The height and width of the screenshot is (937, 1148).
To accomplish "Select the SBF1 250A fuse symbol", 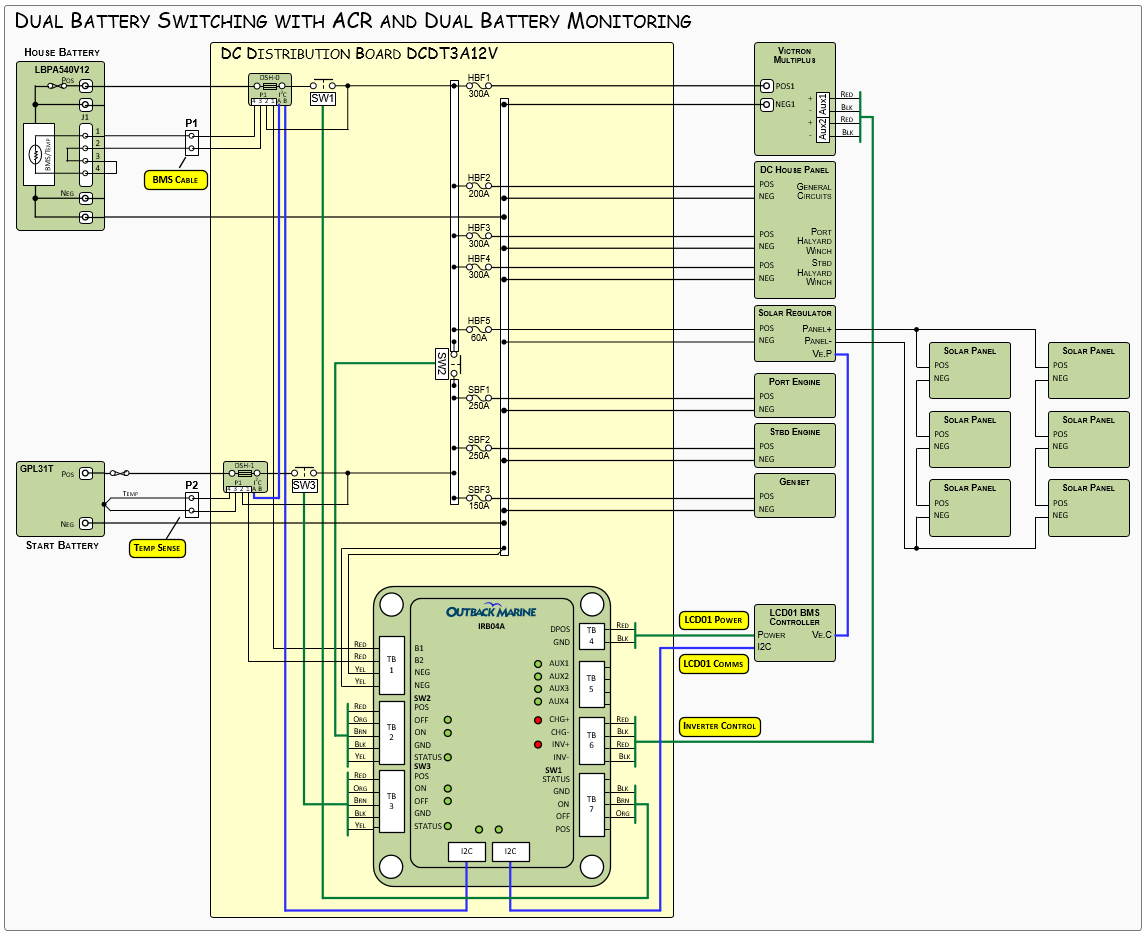I will [479, 398].
